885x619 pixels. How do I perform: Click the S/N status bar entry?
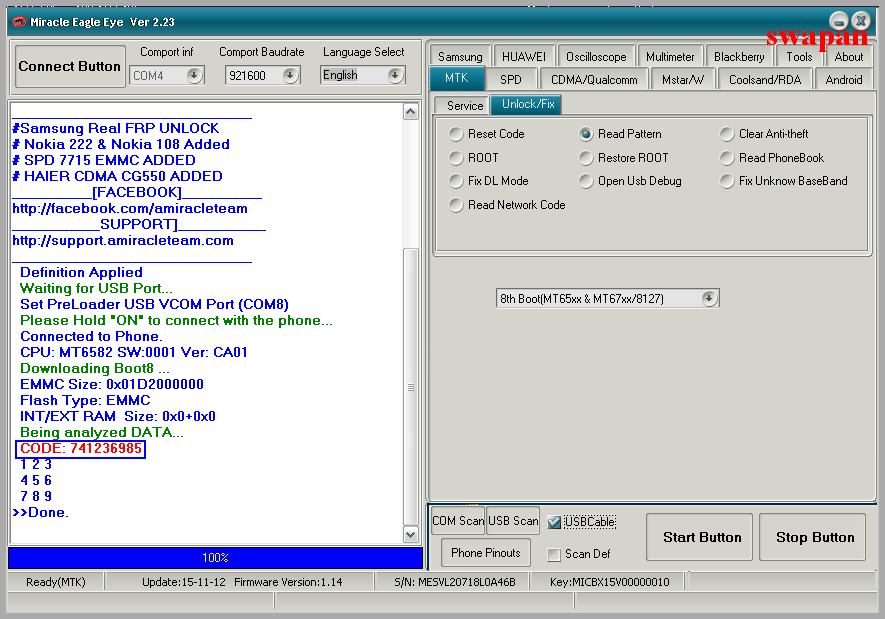point(455,582)
